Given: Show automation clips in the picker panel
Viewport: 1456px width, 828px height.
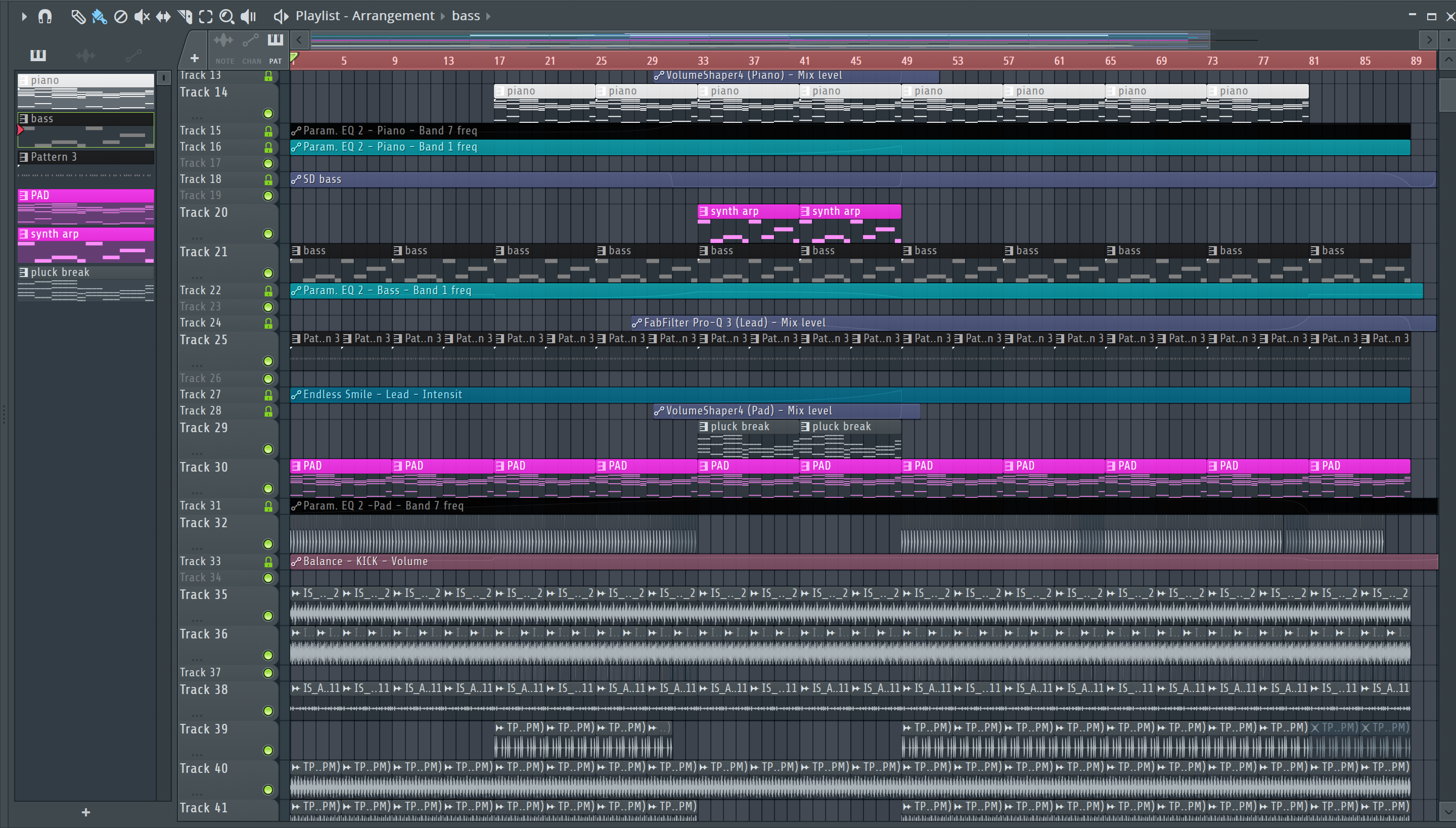Looking at the screenshot, I should click(133, 55).
